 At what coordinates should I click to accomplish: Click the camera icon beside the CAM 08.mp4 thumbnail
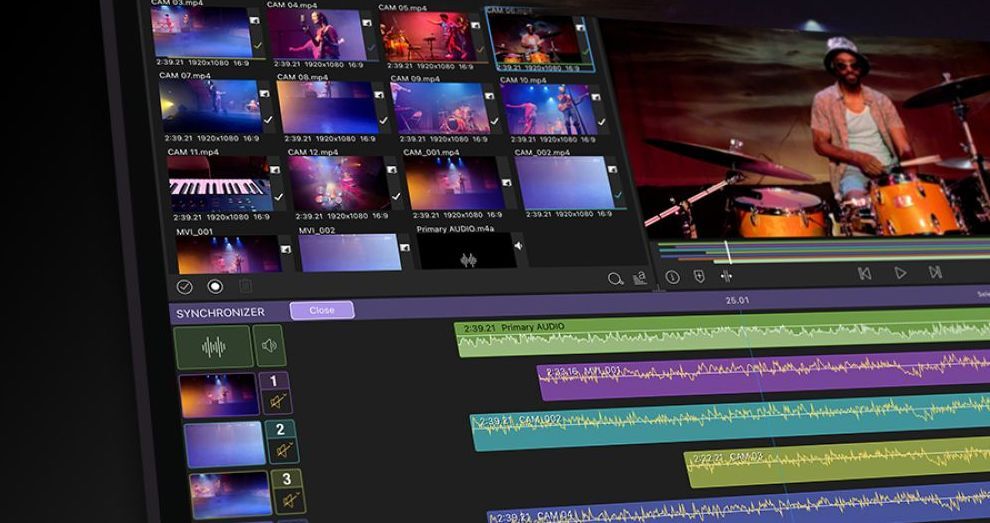pyautogui.click(x=379, y=95)
